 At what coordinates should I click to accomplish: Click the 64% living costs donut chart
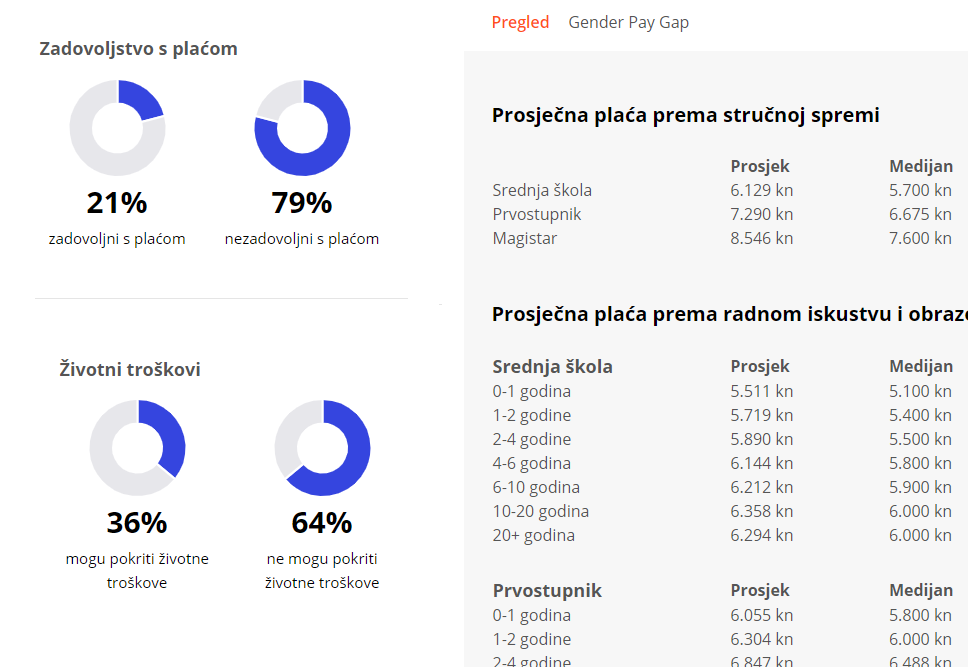(322, 447)
